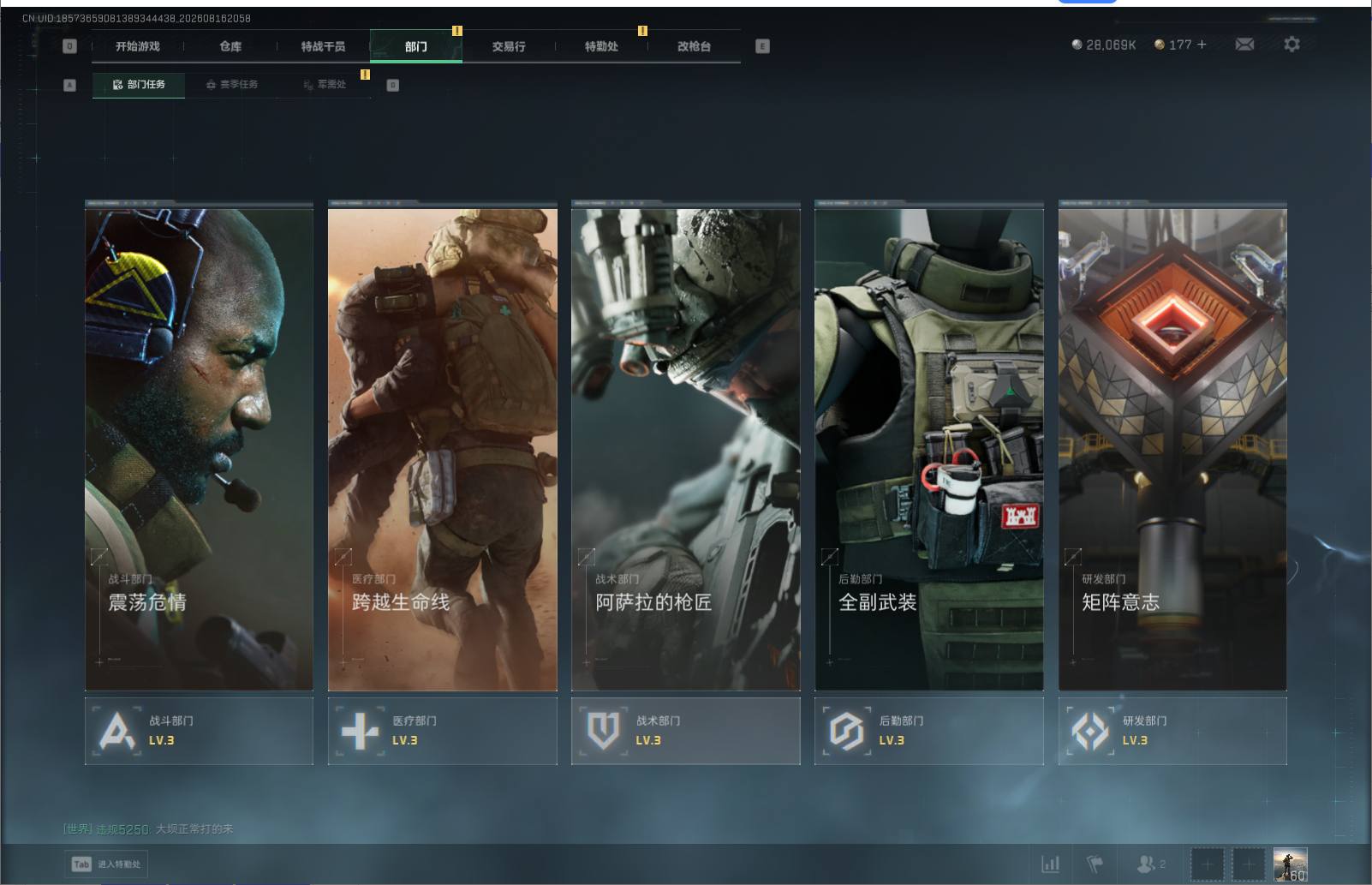The height and width of the screenshot is (885, 1372).
Task: Click the Tab key icon
Action: 81,864
